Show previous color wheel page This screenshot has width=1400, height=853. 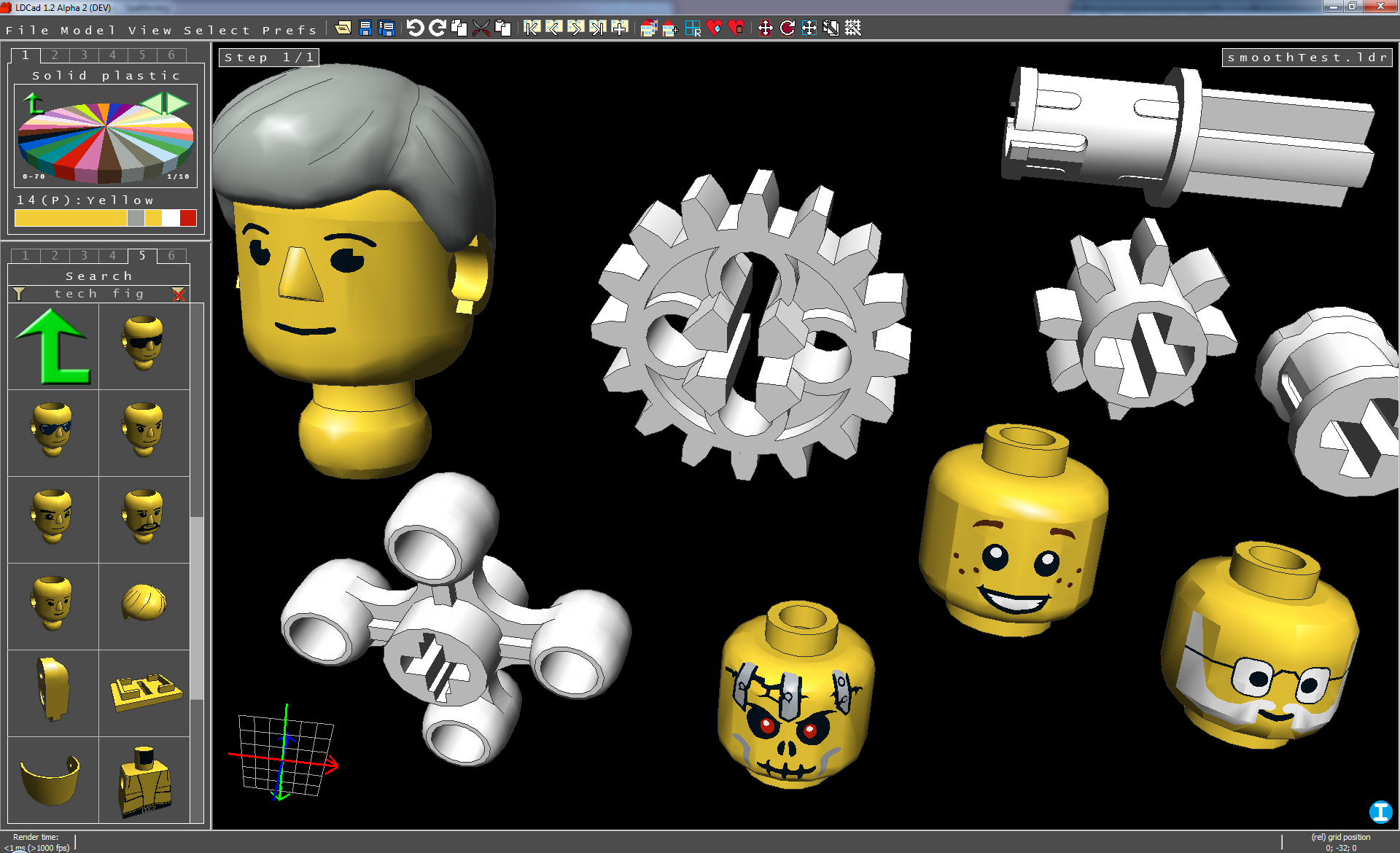pyautogui.click(x=152, y=103)
